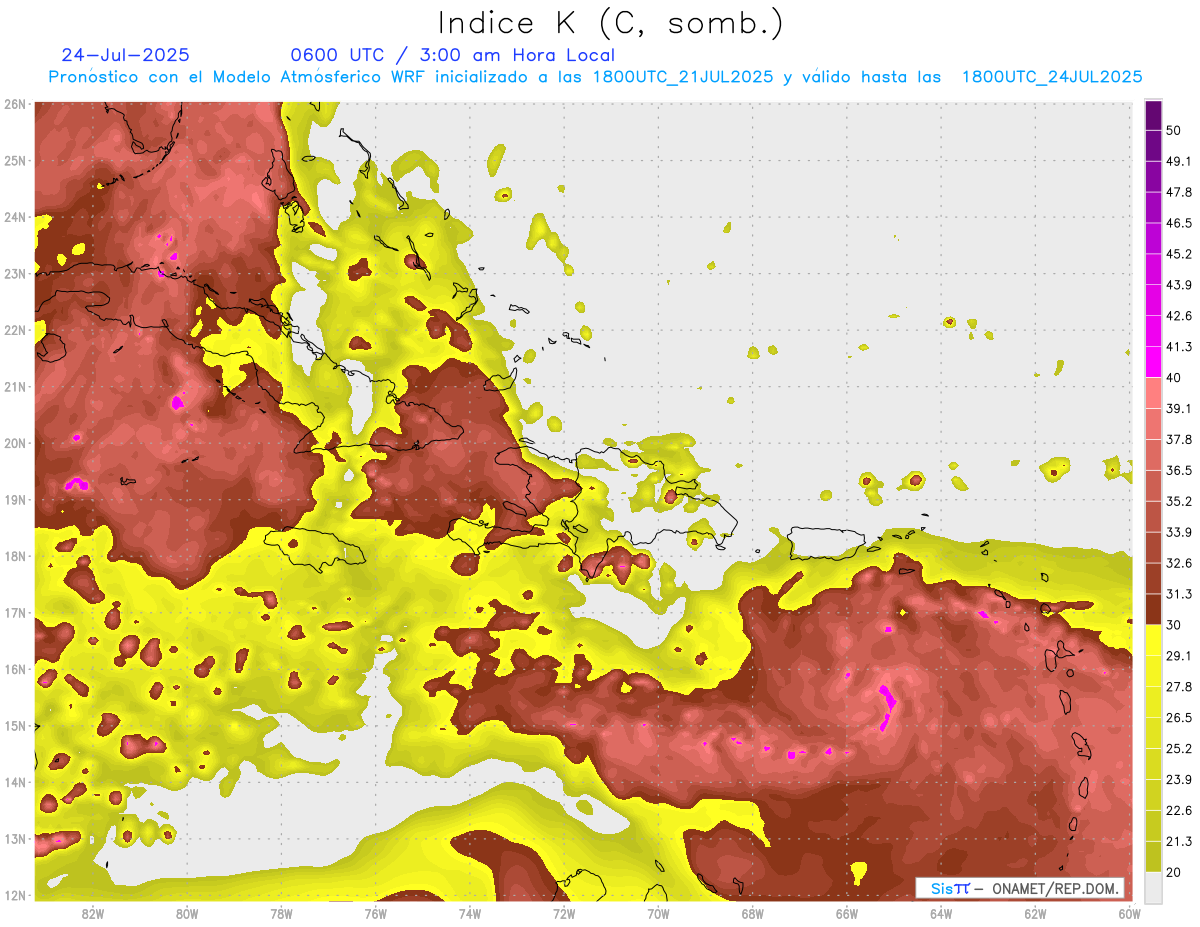Screen dimensions: 1200x927
Task: Click the '24N' latitude label
Action: pyautogui.click(x=15, y=217)
